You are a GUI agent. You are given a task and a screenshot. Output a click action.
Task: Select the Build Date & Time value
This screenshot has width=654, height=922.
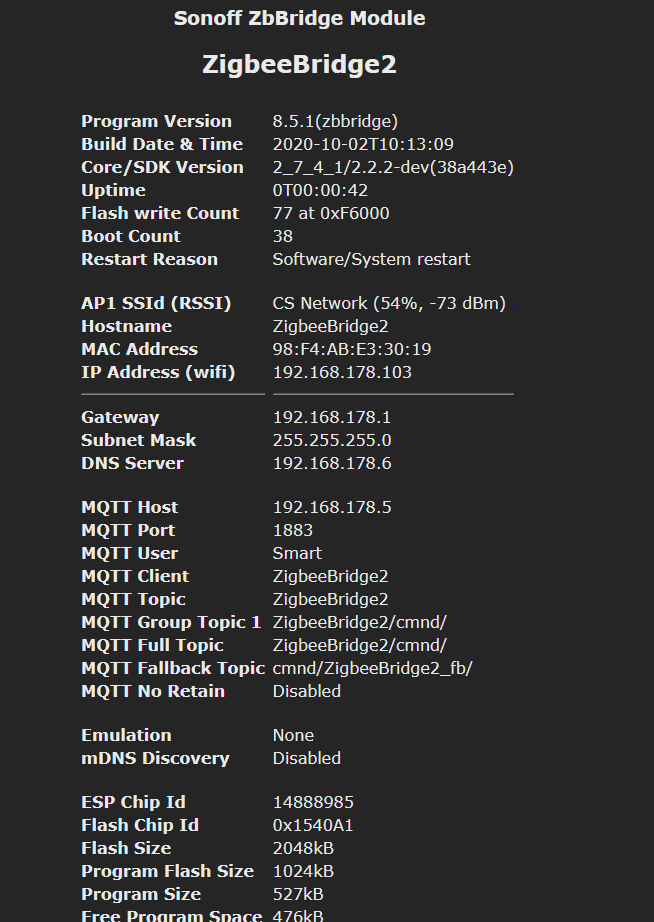pos(363,144)
